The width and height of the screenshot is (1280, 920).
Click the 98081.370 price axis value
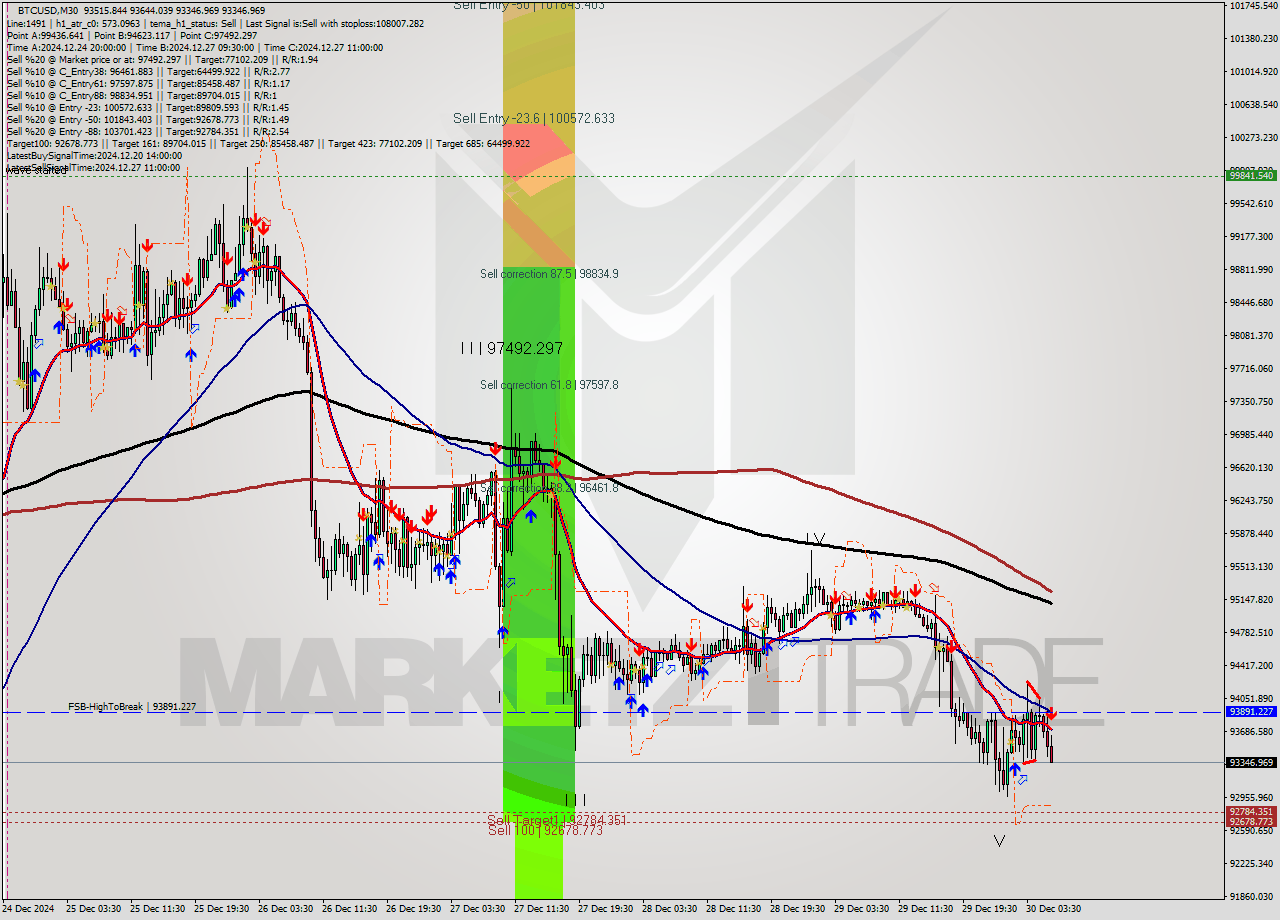tap(1251, 336)
